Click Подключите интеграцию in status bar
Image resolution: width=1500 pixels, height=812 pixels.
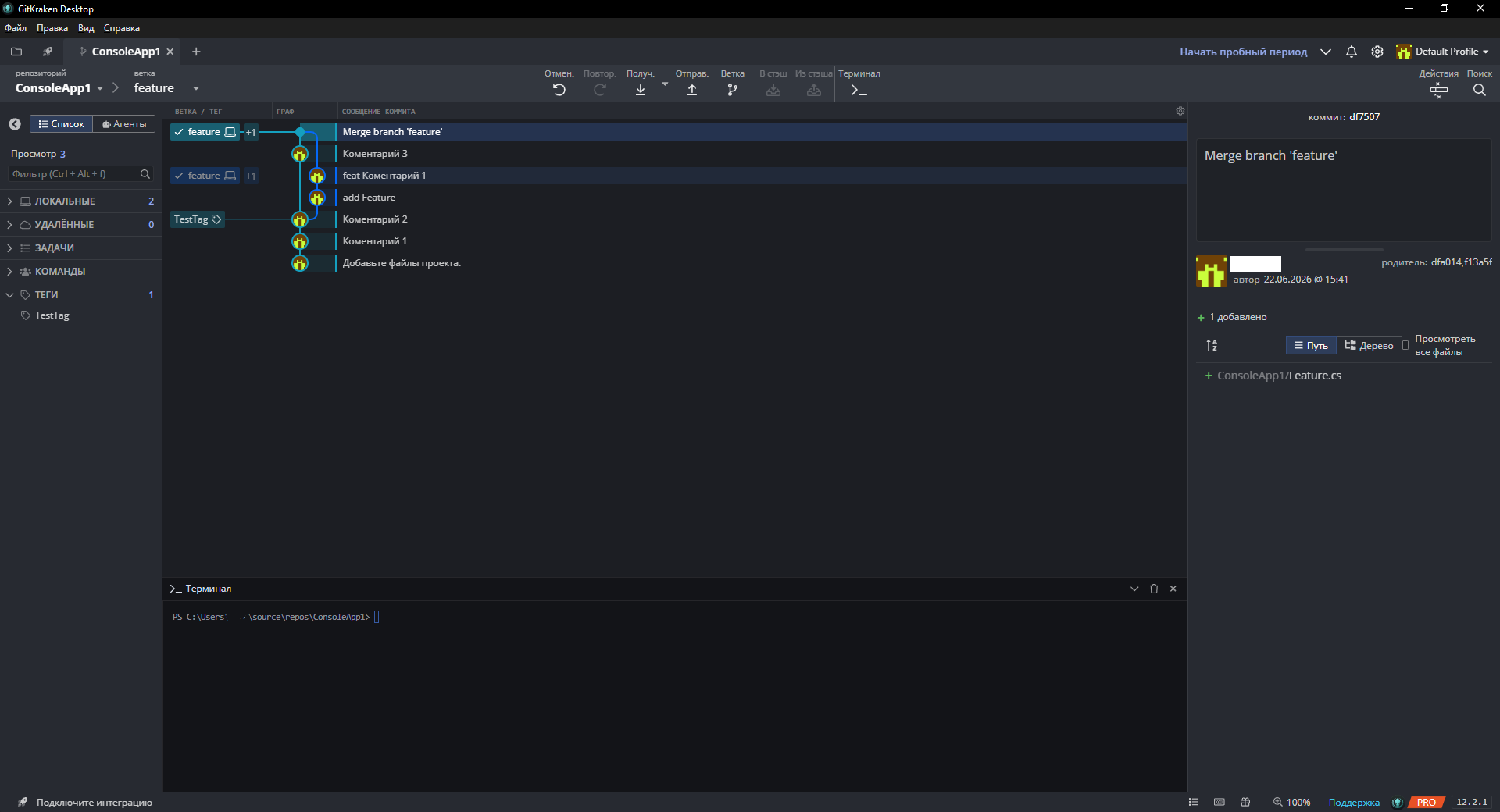click(x=94, y=802)
